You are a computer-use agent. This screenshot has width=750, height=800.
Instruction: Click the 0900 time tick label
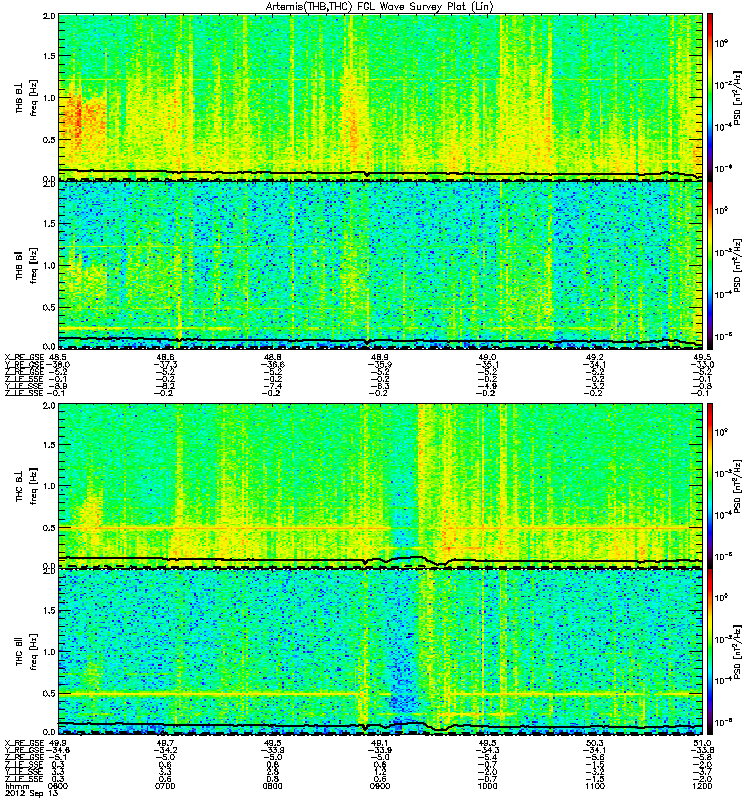(x=380, y=786)
